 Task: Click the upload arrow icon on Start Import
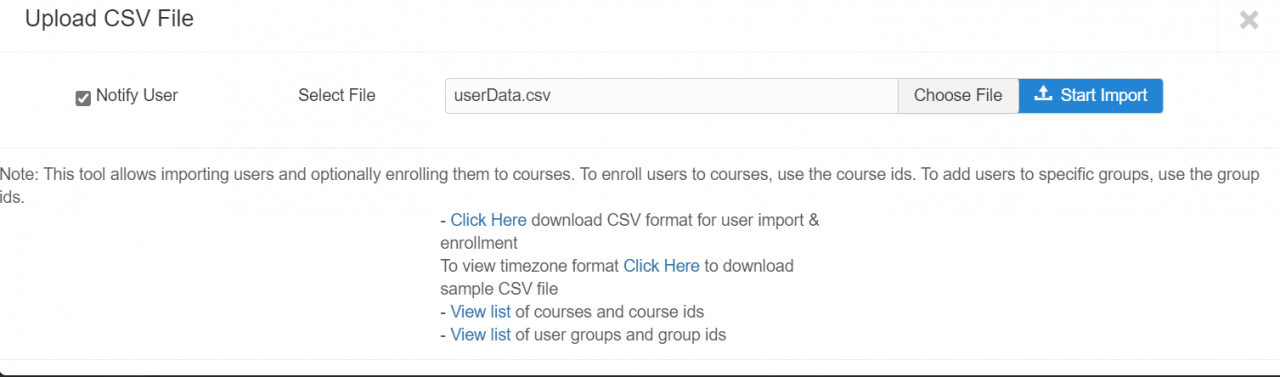1043,94
